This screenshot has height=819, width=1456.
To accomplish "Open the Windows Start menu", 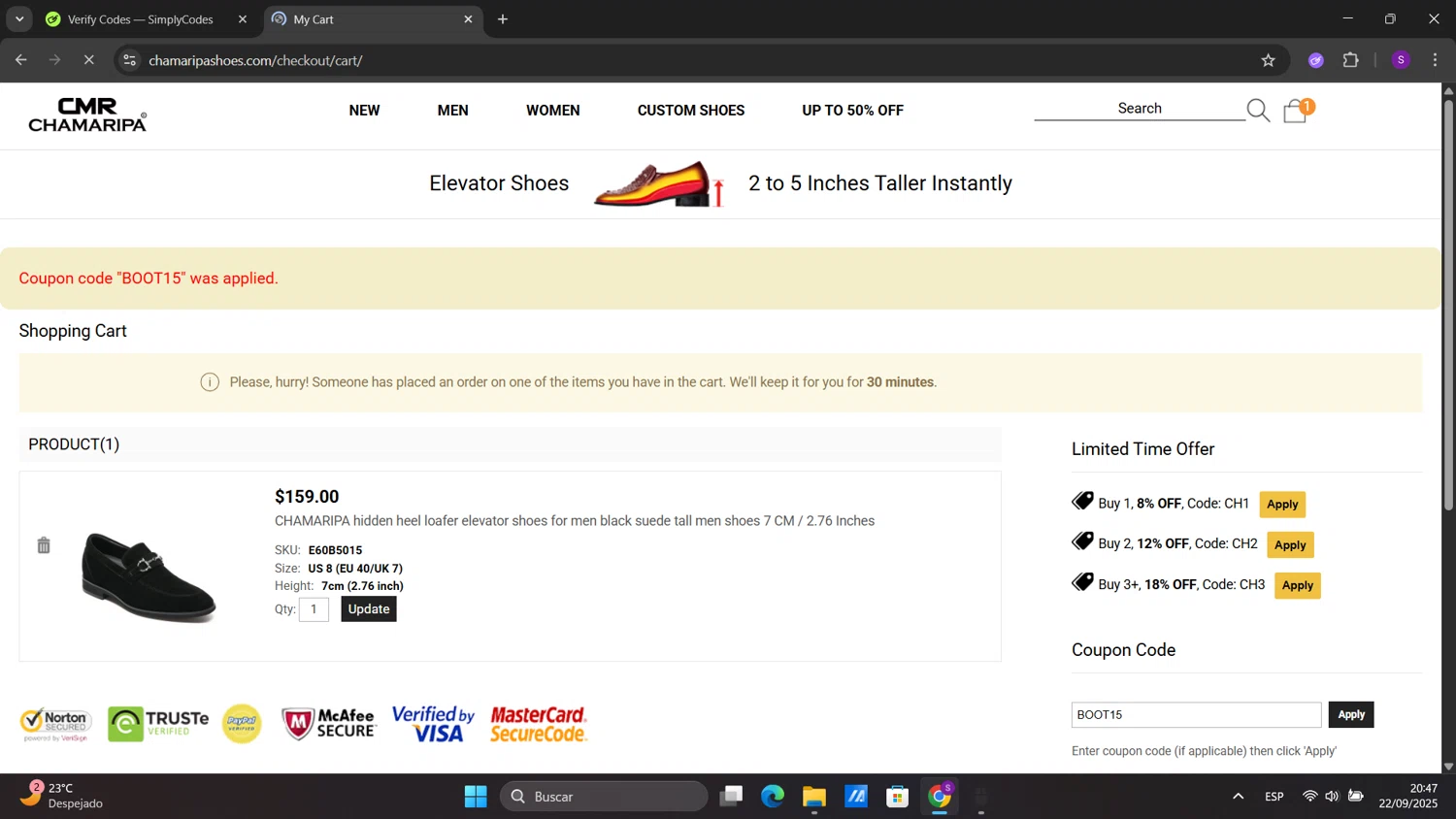I will tap(476, 797).
